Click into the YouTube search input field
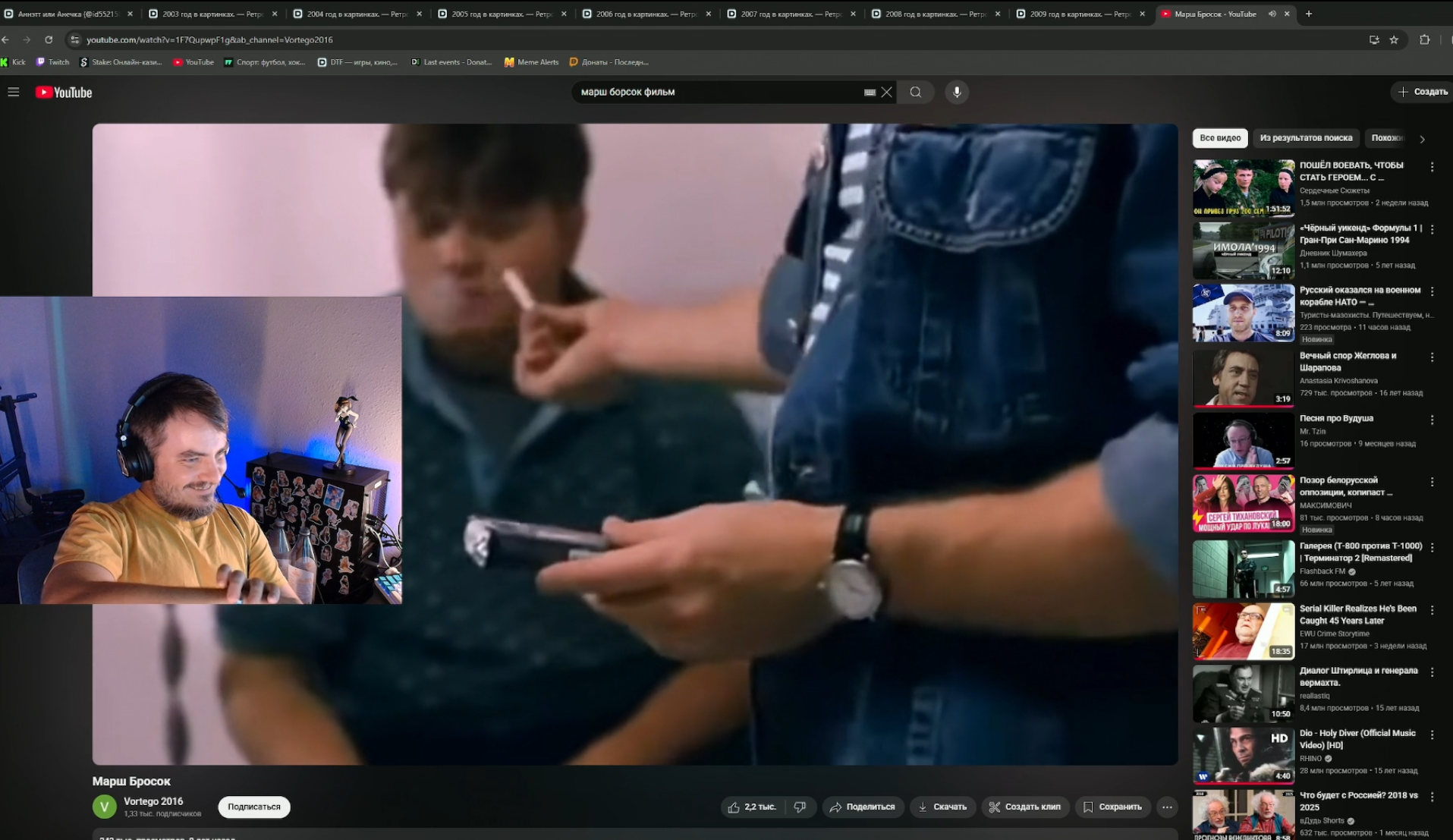The image size is (1453, 840). point(713,92)
